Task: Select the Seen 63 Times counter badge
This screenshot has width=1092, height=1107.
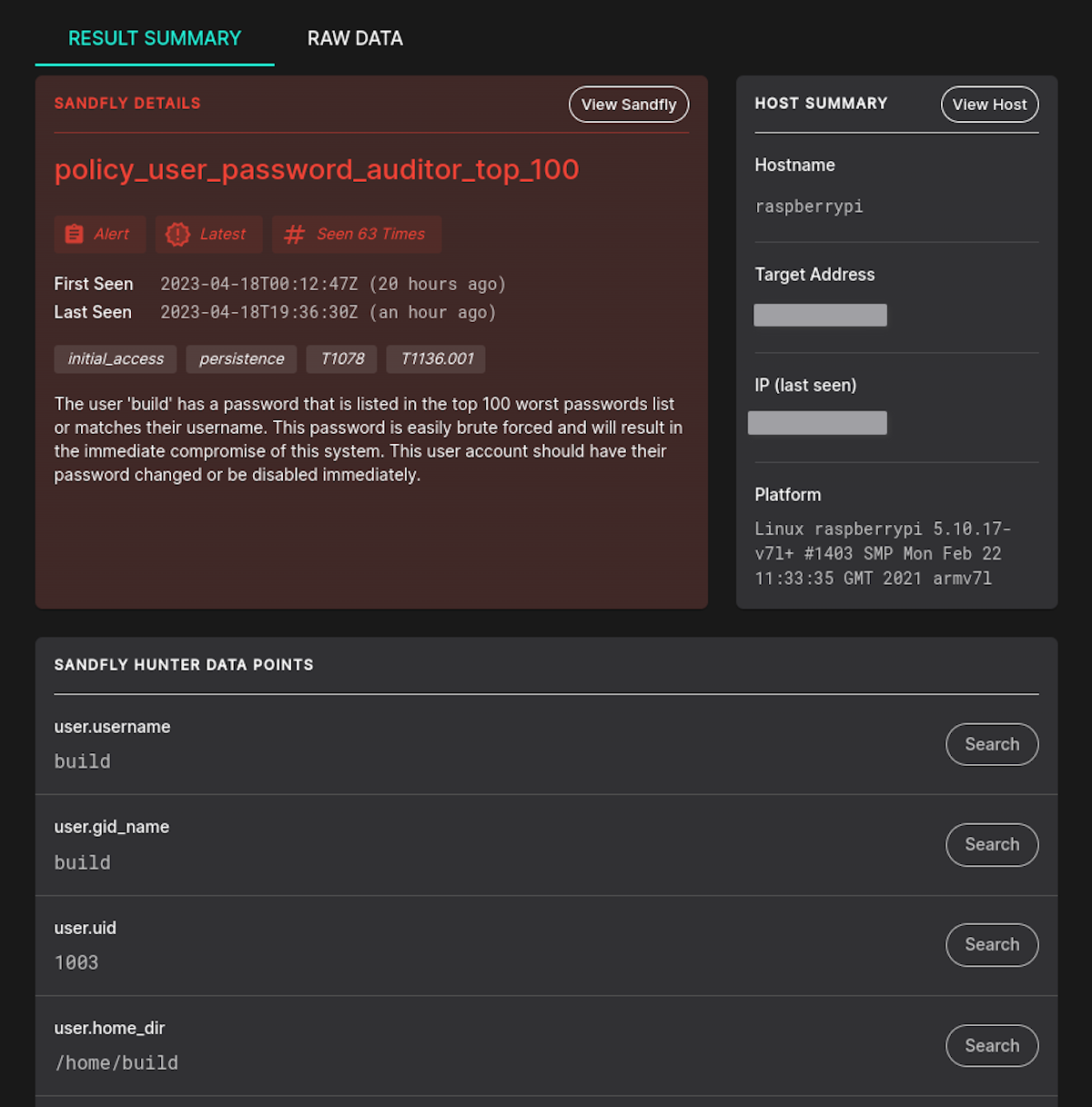Action: tap(357, 234)
